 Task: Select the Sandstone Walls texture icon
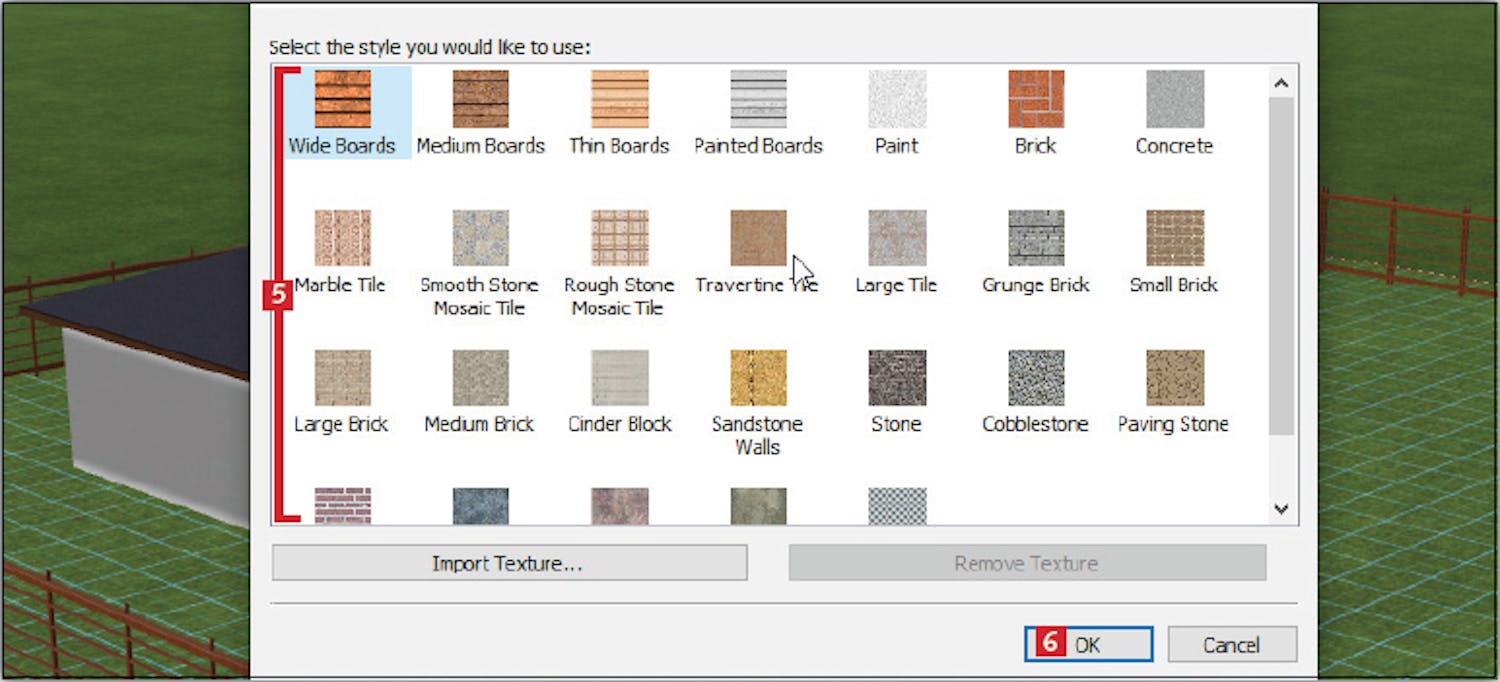(x=758, y=378)
